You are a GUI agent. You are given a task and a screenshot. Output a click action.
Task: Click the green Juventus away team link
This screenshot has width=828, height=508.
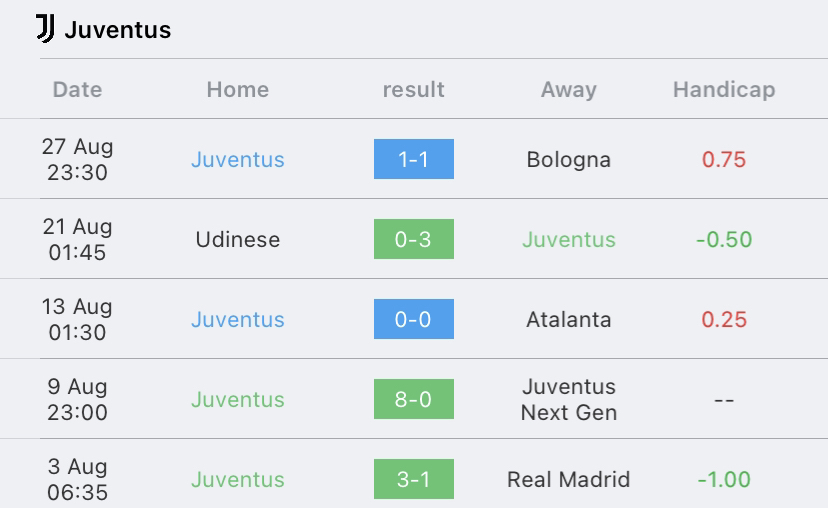(x=569, y=239)
